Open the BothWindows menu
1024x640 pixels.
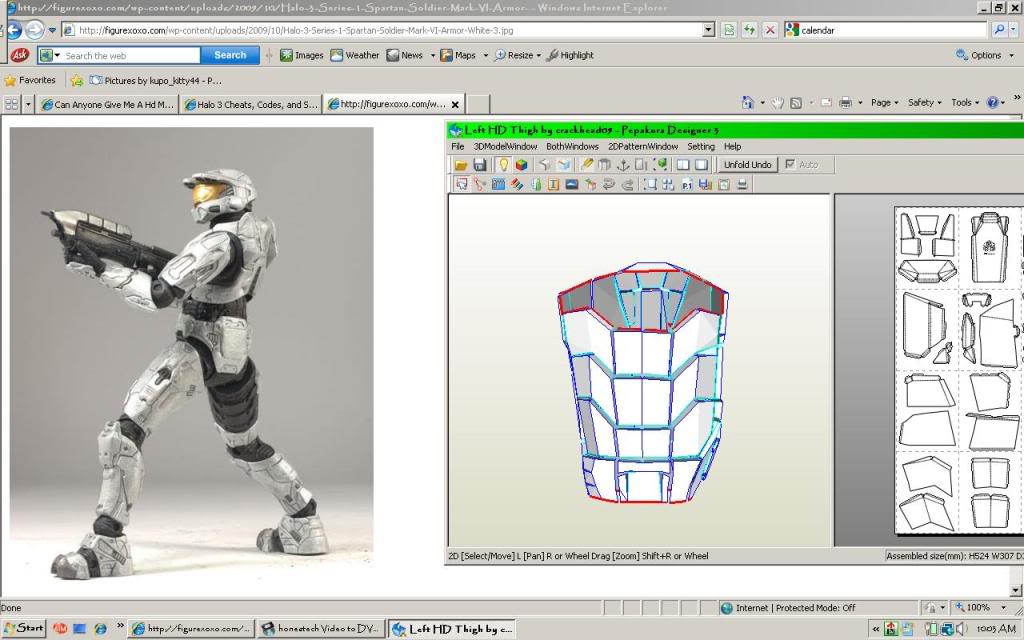572,146
